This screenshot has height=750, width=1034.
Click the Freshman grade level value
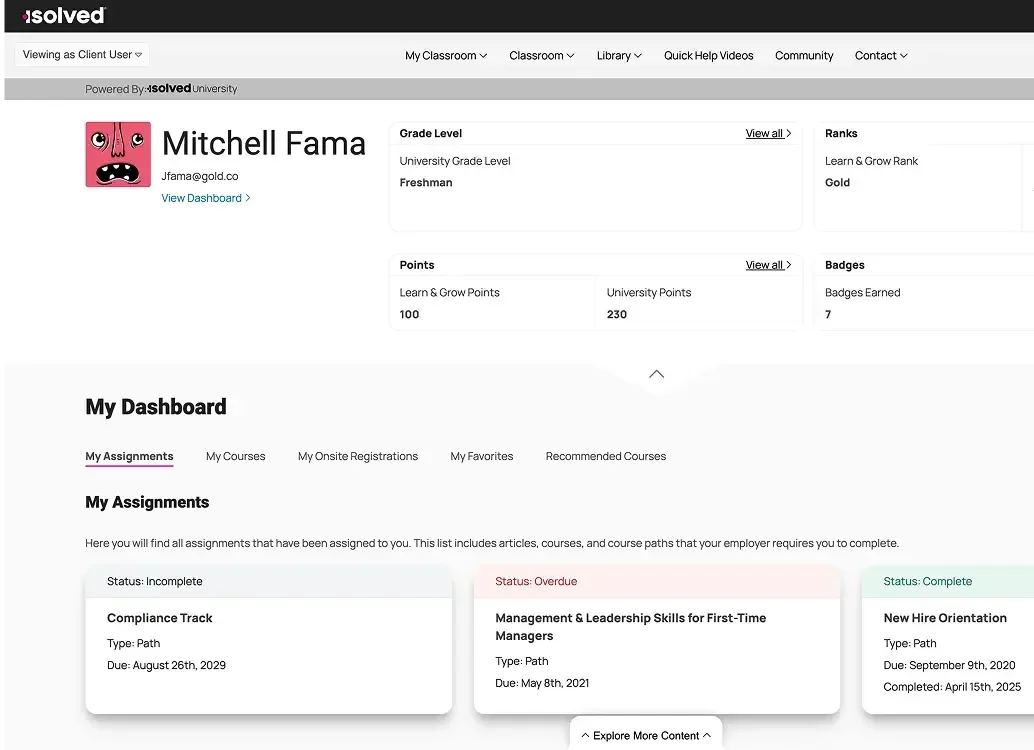426,183
